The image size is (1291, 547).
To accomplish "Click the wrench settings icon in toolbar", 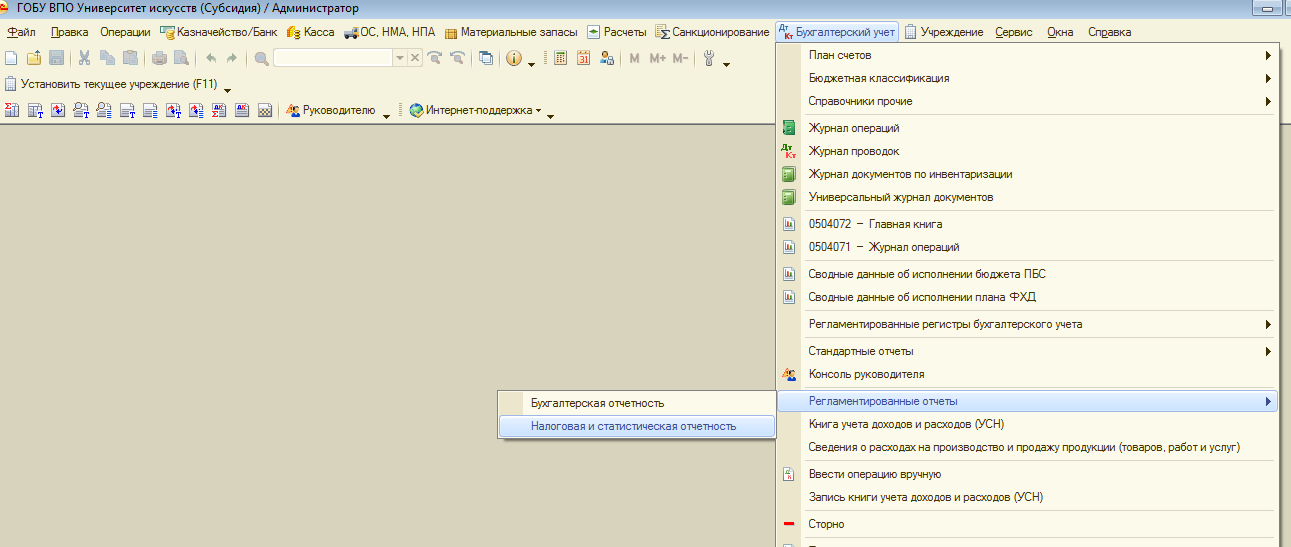I will tap(709, 58).
